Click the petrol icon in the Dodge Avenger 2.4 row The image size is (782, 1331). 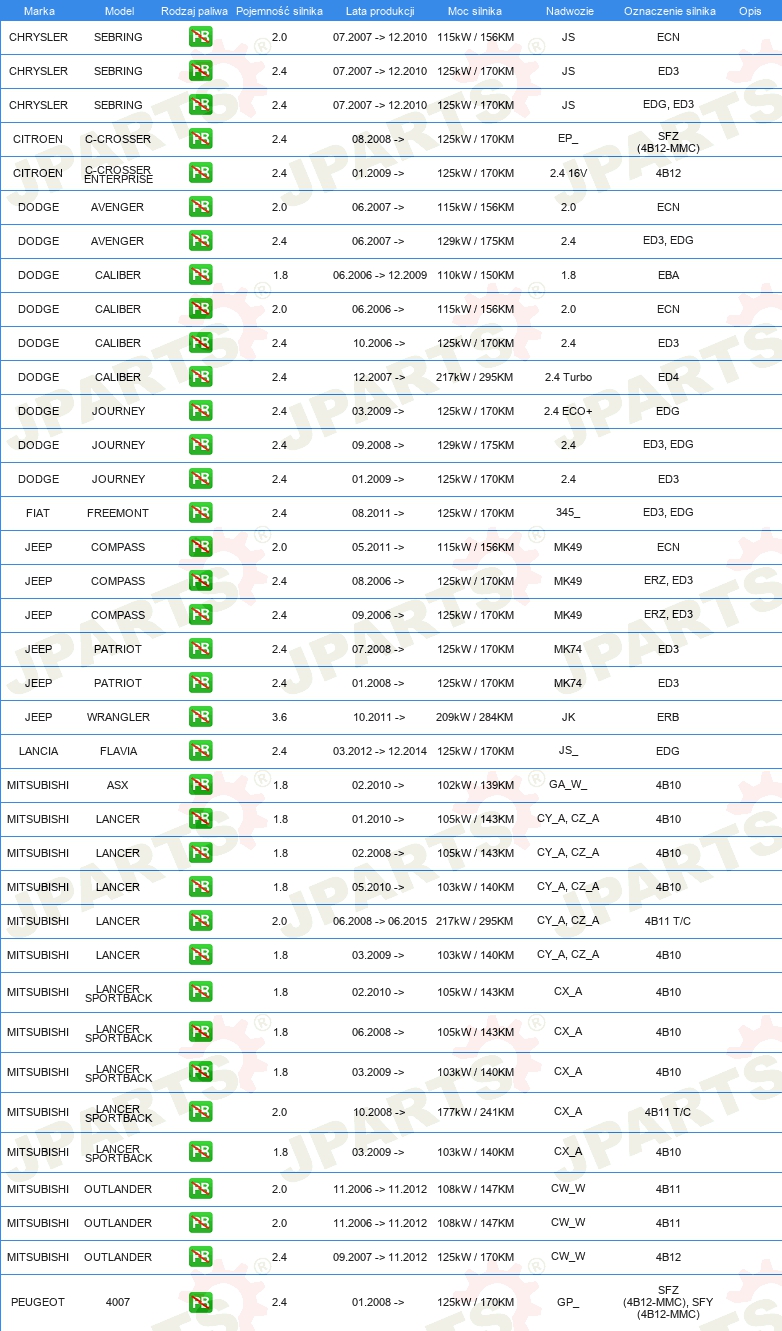point(201,241)
